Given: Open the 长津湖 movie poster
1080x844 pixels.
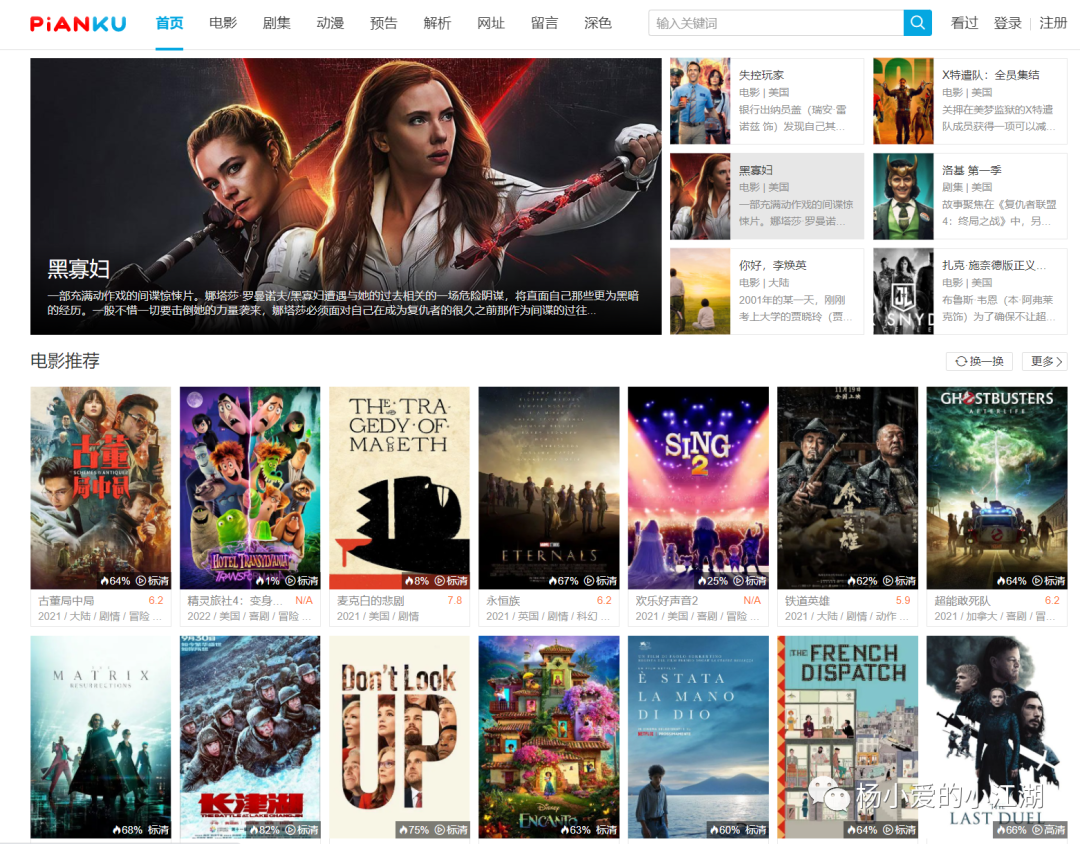Looking at the screenshot, I should pyautogui.click(x=250, y=737).
